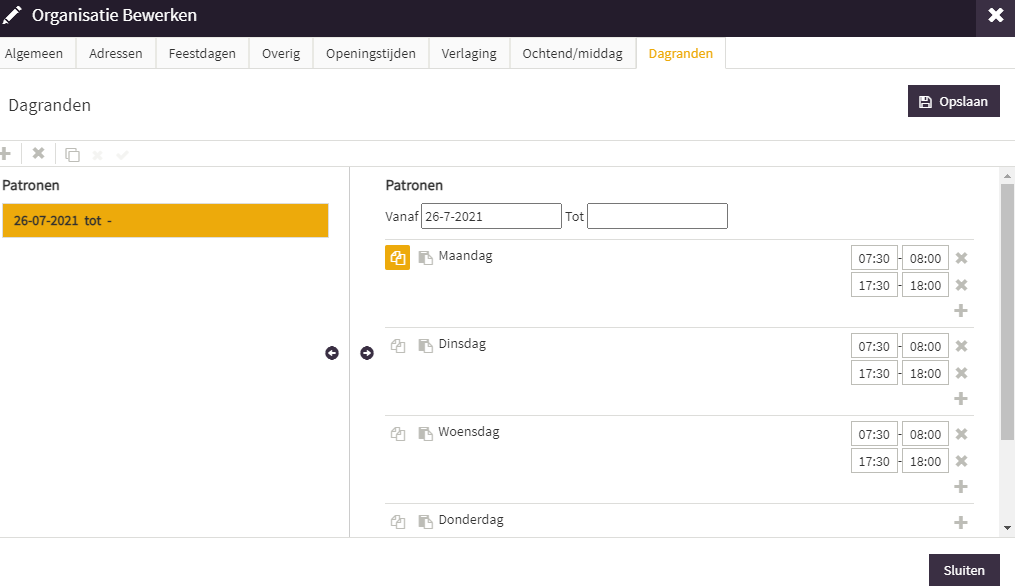Remove Dinsdag's 17:30-18:00 slot
Image resolution: width=1015 pixels, height=588 pixels.
pos(961,373)
